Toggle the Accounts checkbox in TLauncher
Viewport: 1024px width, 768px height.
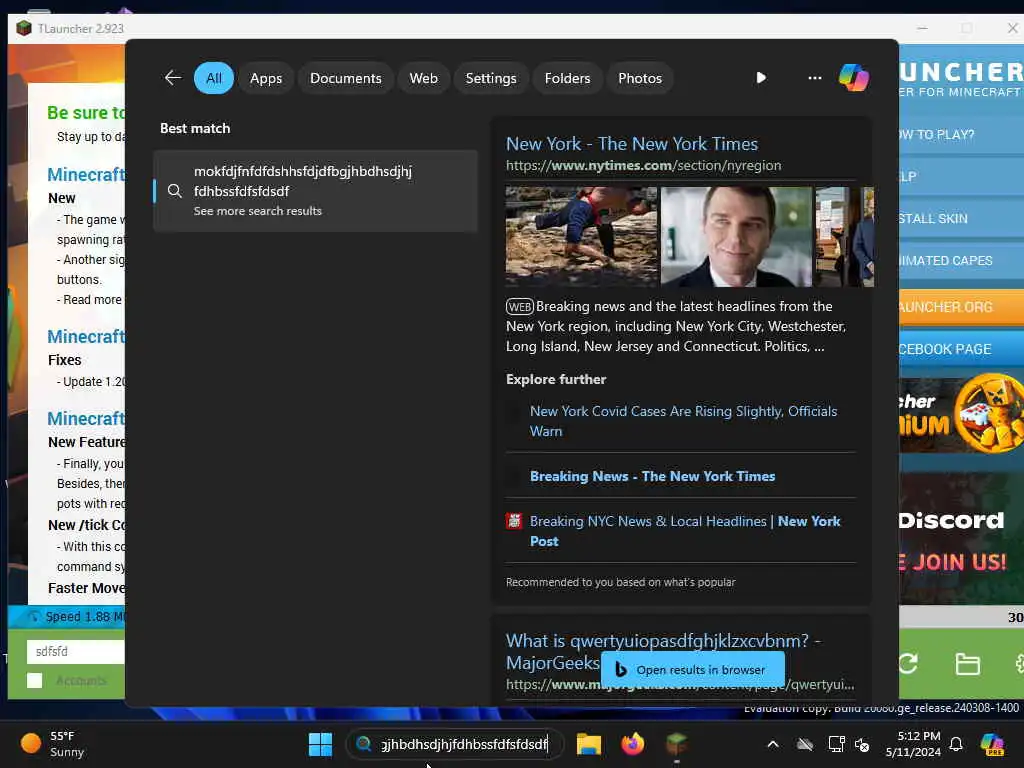35,680
